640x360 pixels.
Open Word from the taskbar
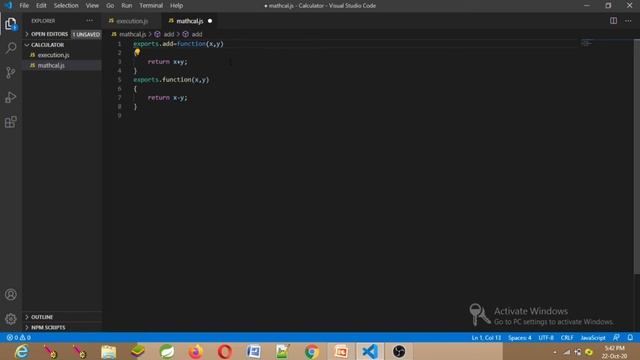point(254,351)
